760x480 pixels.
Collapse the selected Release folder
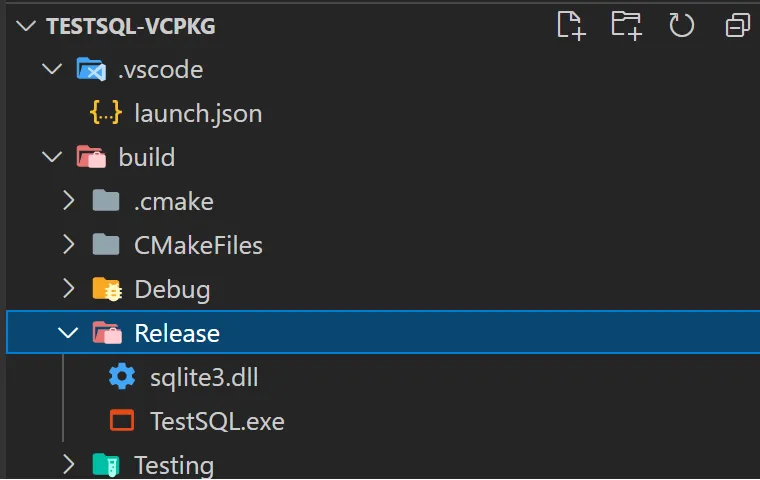click(x=68, y=333)
